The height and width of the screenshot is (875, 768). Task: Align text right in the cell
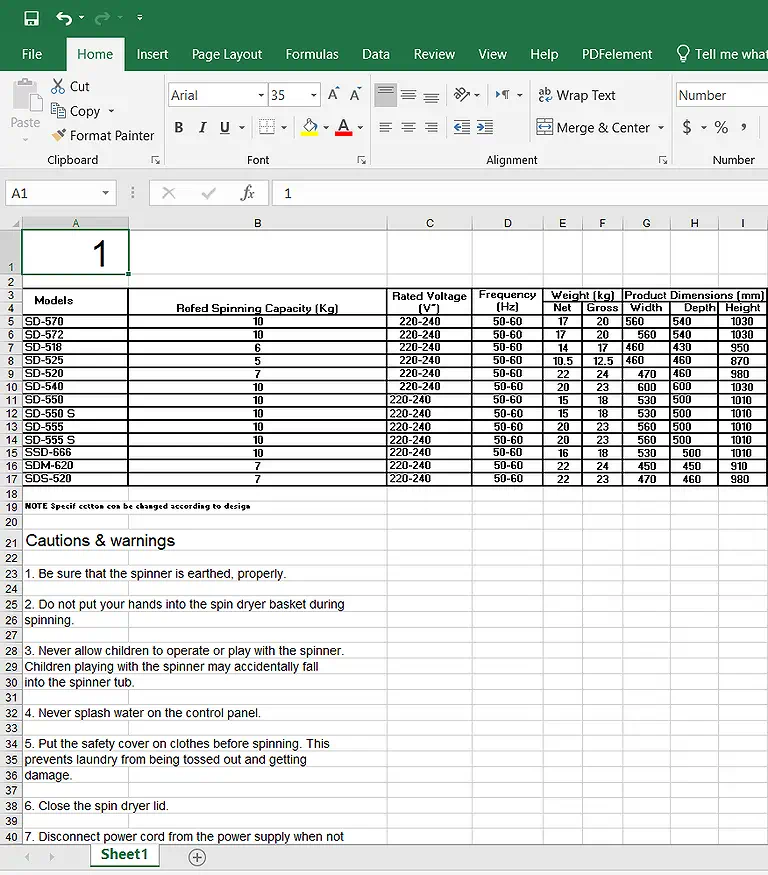click(431, 127)
